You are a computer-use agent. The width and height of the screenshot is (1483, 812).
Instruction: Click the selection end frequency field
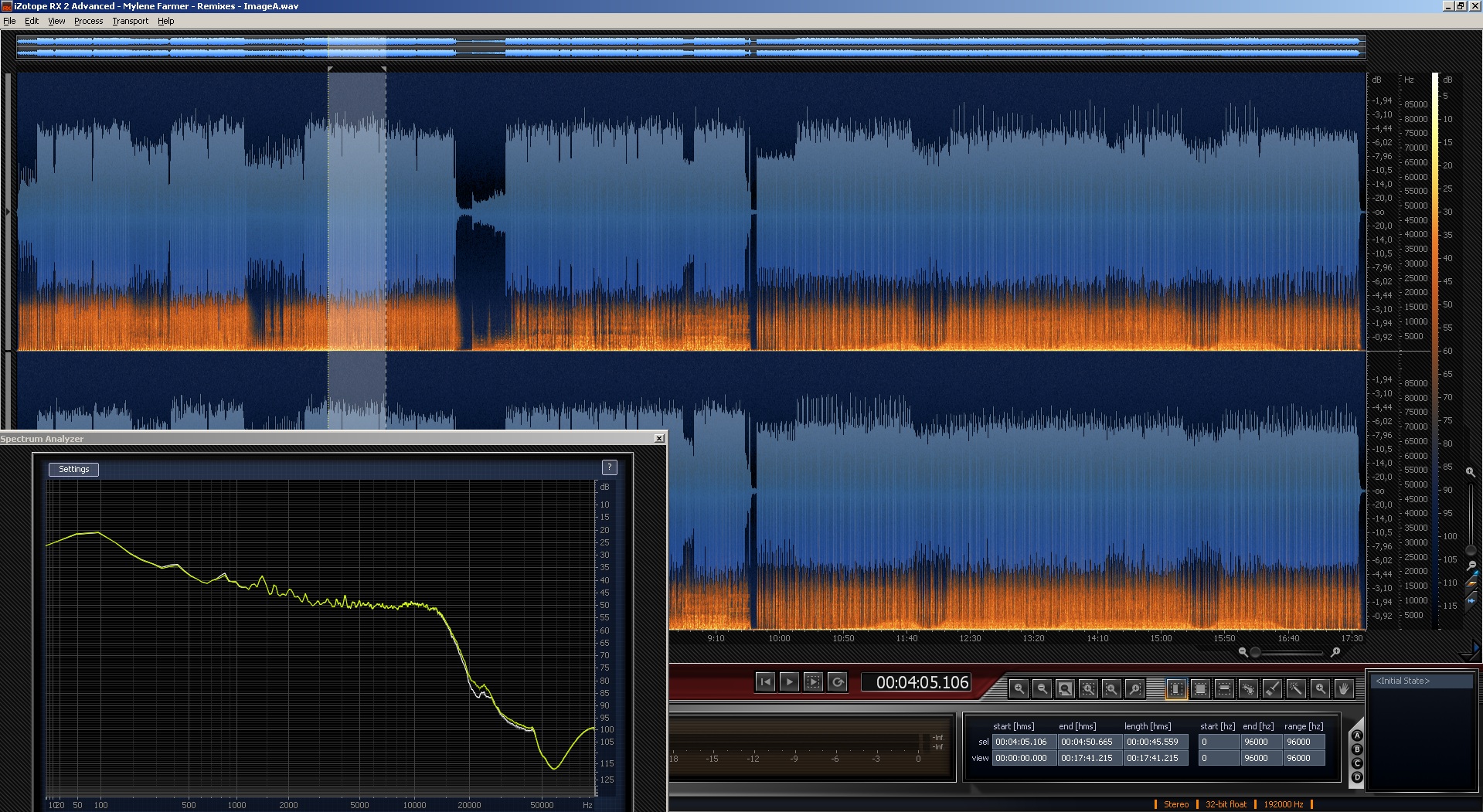click(1260, 742)
